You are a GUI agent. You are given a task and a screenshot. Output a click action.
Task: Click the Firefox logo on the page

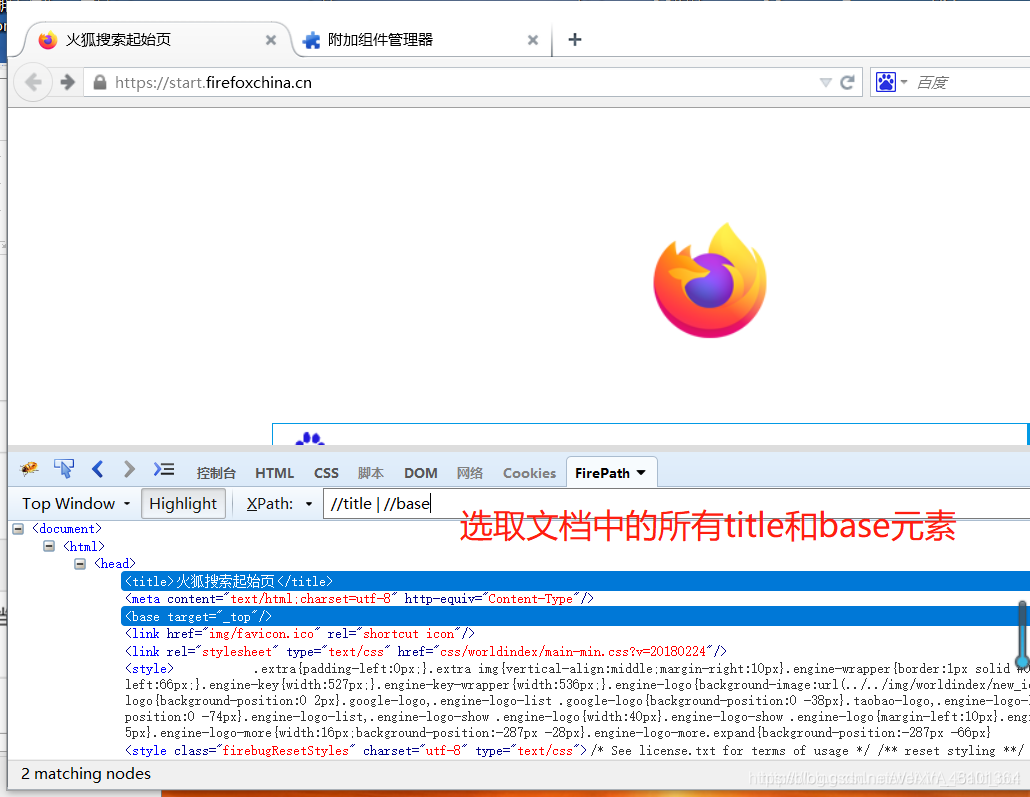(x=710, y=281)
